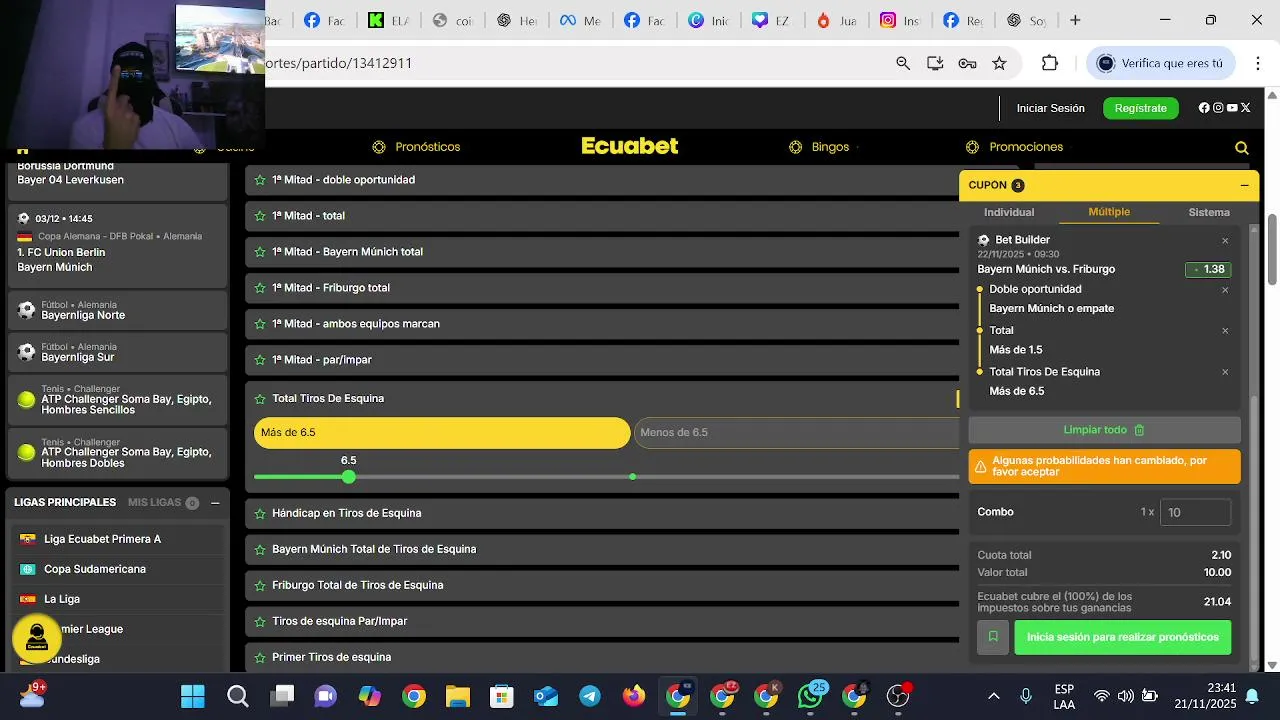The image size is (1280, 720).
Task: Click the browser address bar URL
Action: 340,63
